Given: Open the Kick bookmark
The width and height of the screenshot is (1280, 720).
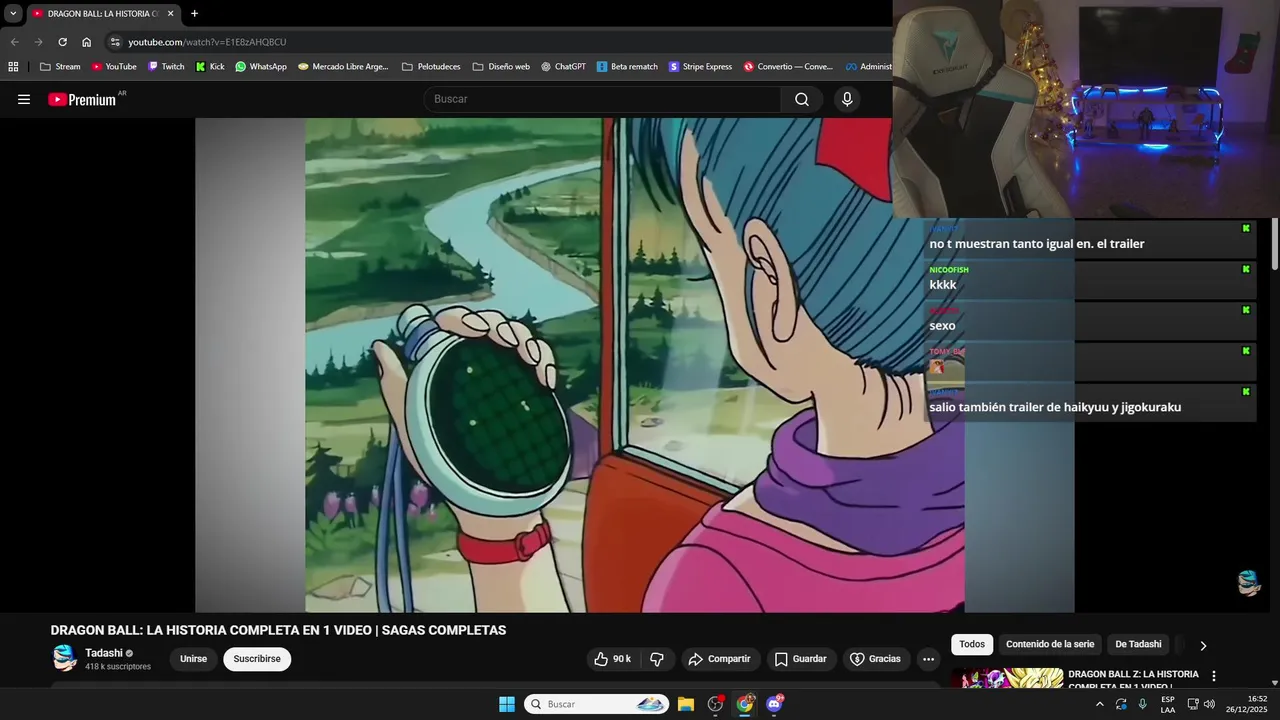Looking at the screenshot, I should (x=210, y=67).
